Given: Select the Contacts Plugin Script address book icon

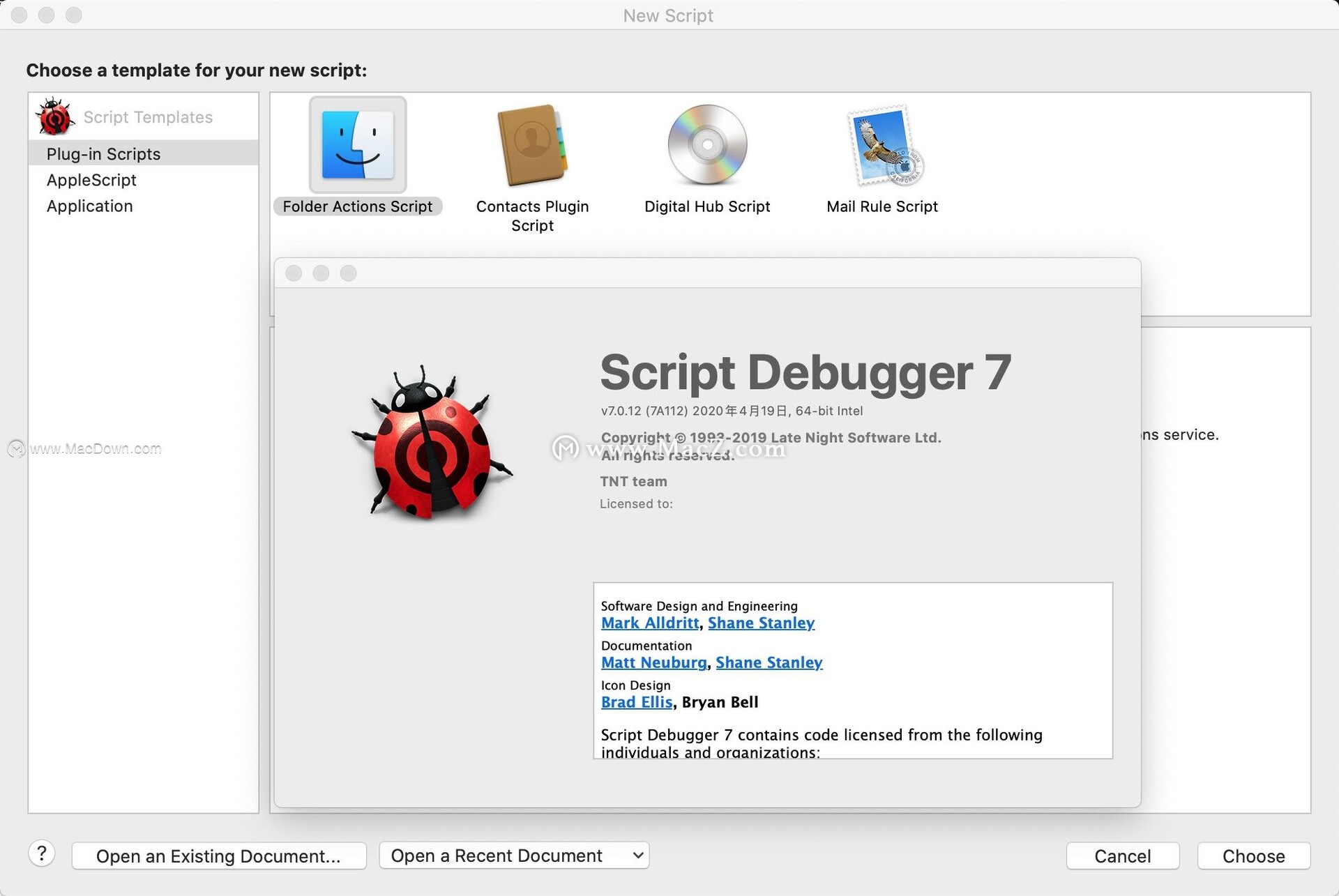Looking at the screenshot, I should pyautogui.click(x=532, y=145).
